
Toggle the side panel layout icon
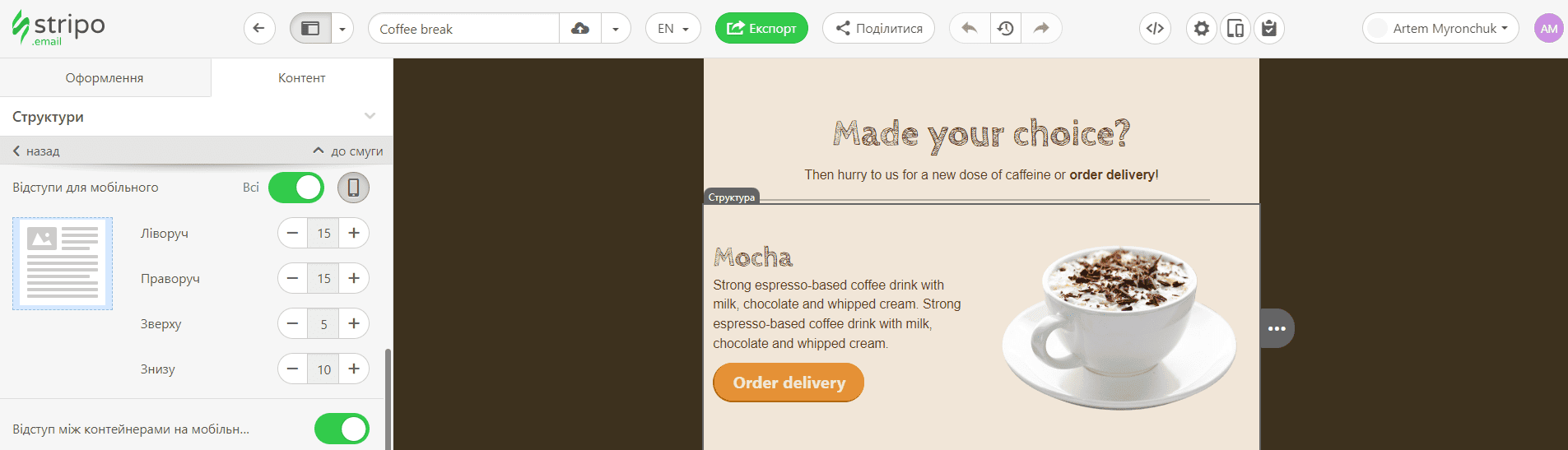[310, 29]
